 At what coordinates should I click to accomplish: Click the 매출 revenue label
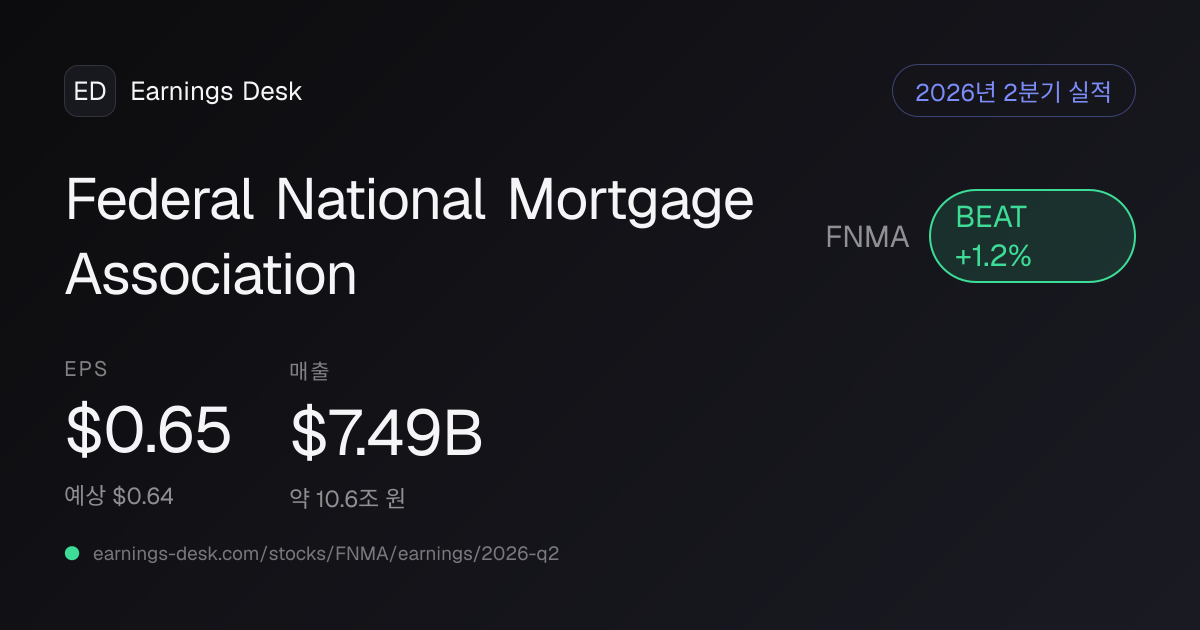(x=310, y=371)
